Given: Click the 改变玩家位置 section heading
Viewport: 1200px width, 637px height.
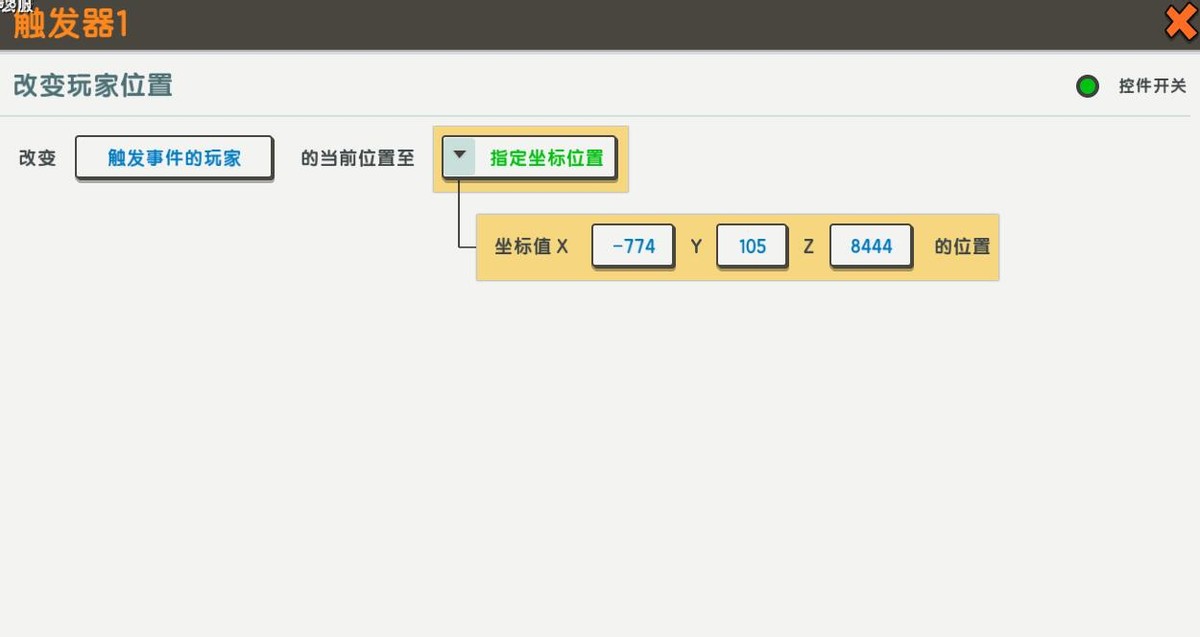Looking at the screenshot, I should pos(92,86).
